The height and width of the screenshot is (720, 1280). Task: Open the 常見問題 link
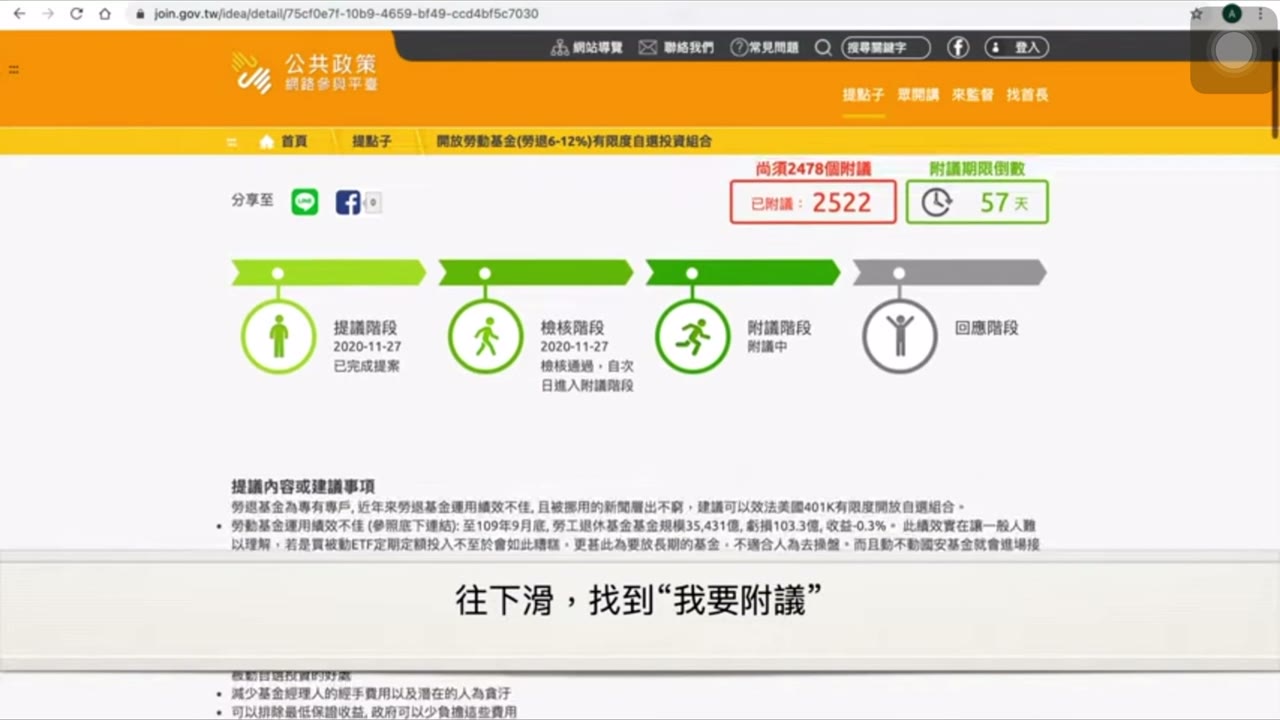point(765,47)
